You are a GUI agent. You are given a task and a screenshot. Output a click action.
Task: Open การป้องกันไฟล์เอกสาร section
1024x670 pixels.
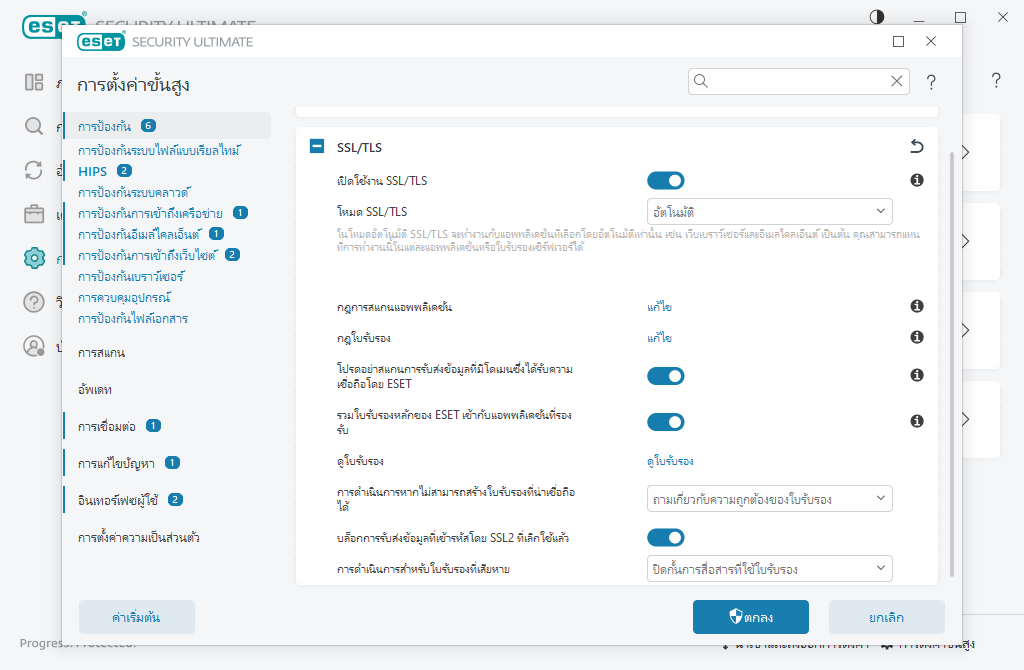click(133, 318)
